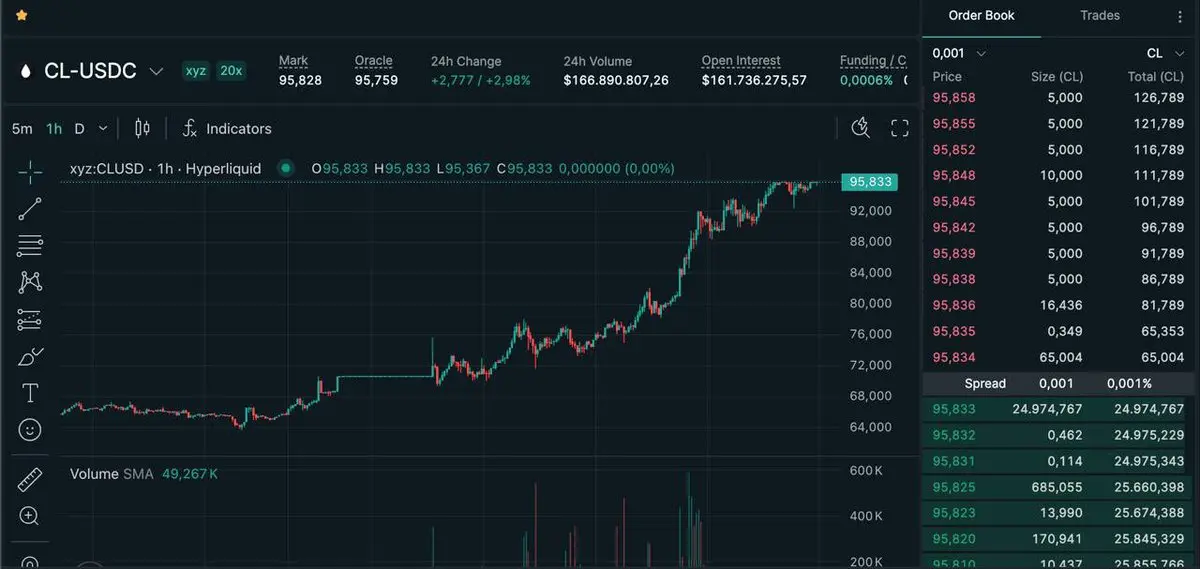Open the emoji icons tool

pyautogui.click(x=30, y=430)
